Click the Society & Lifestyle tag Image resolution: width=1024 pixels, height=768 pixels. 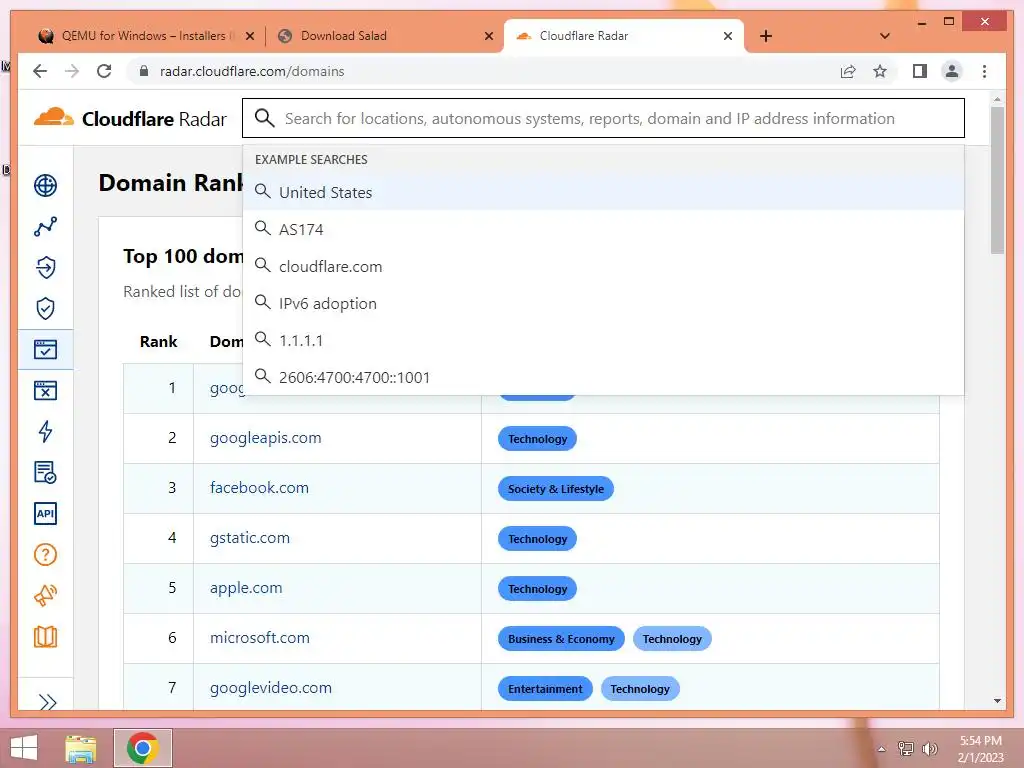pyautogui.click(x=556, y=488)
